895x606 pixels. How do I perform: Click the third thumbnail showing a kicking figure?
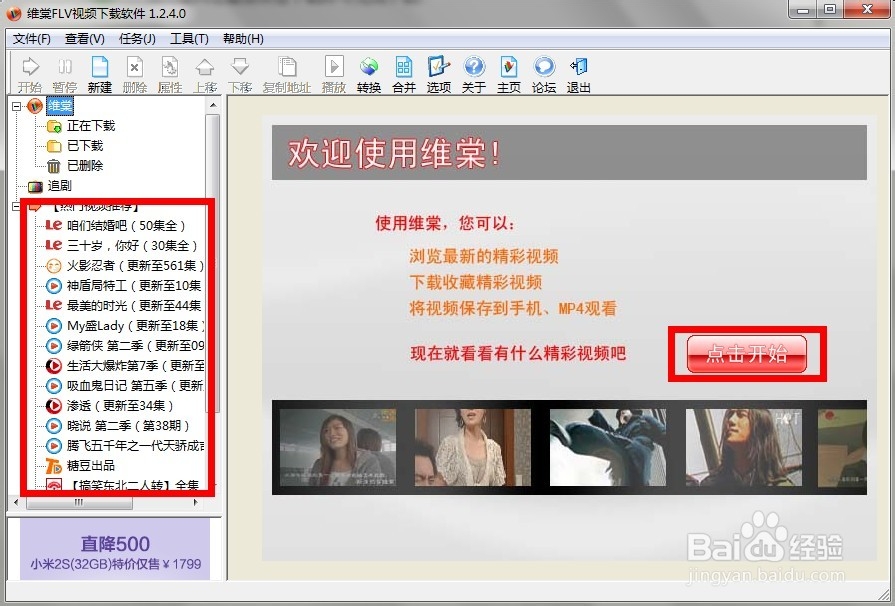click(608, 447)
